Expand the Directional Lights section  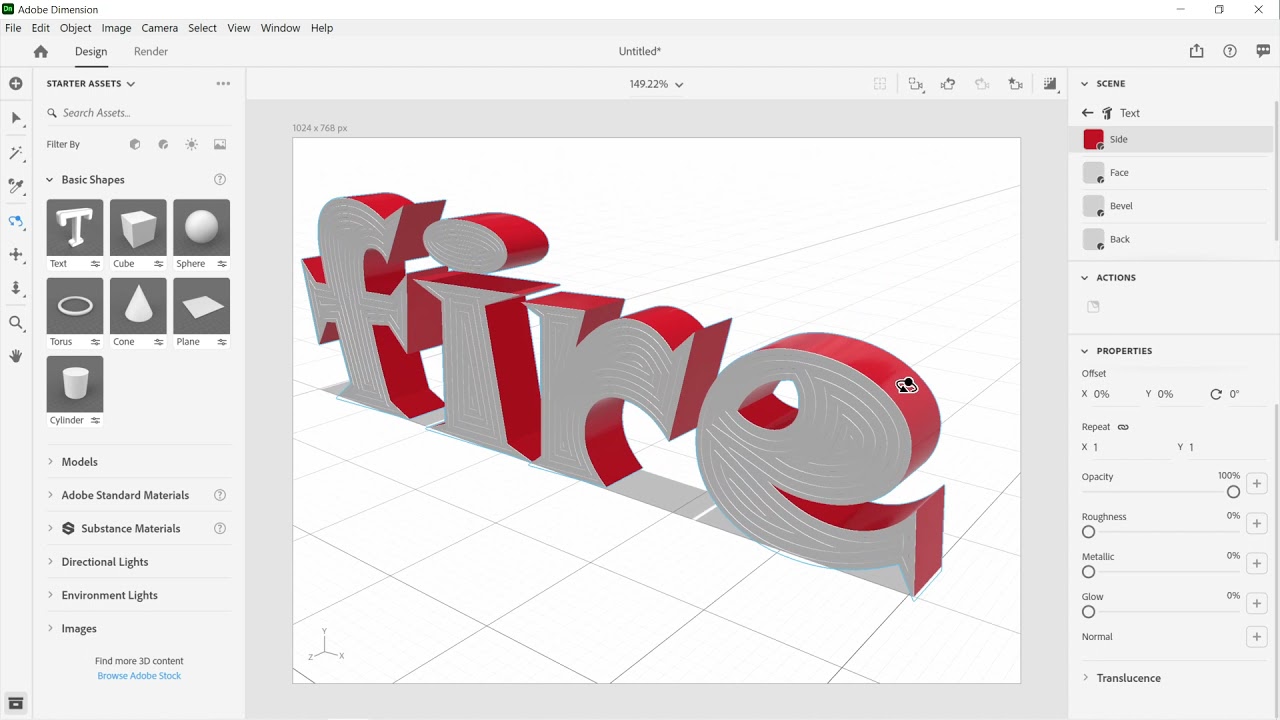coord(50,562)
